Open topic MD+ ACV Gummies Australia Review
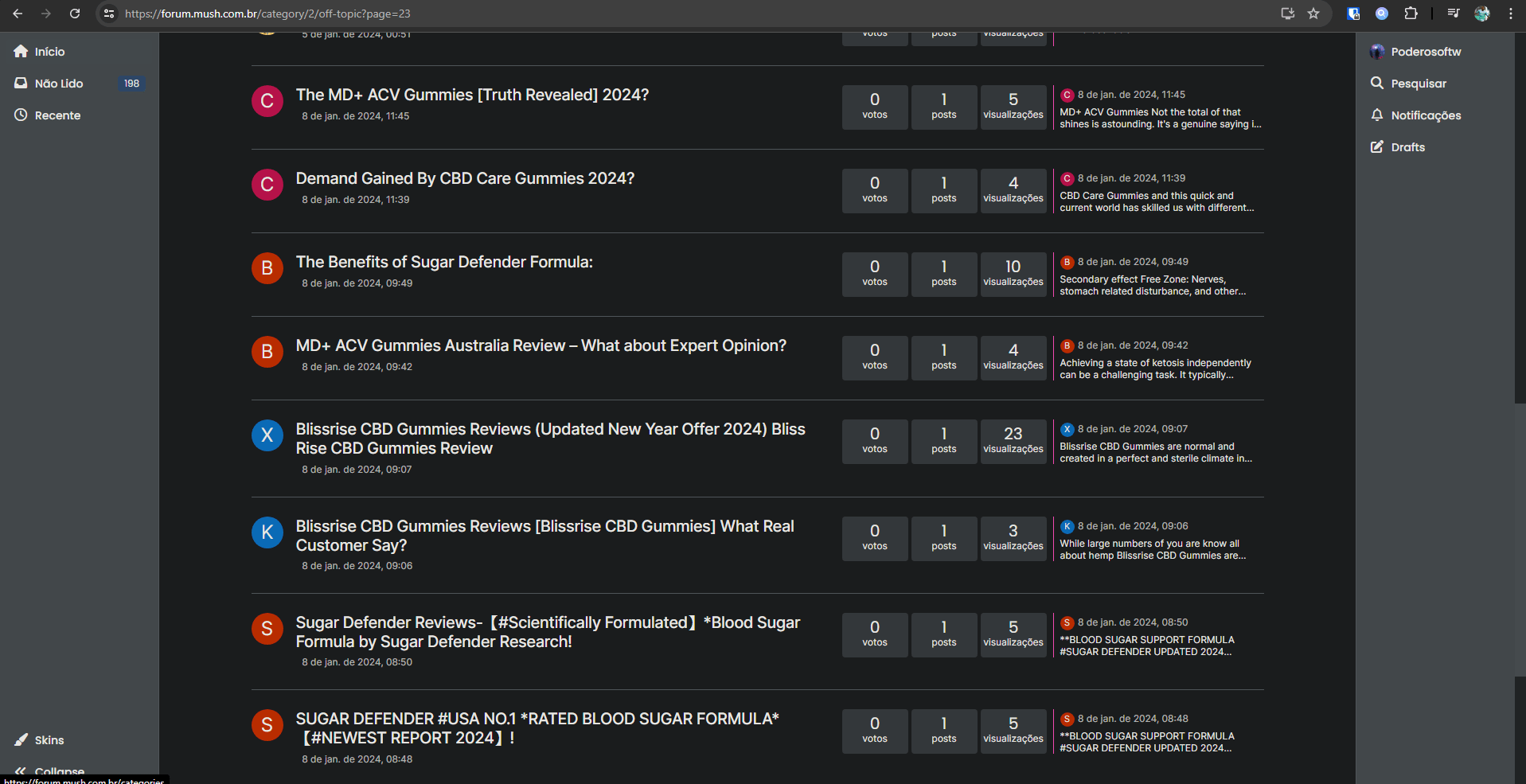 coord(541,345)
